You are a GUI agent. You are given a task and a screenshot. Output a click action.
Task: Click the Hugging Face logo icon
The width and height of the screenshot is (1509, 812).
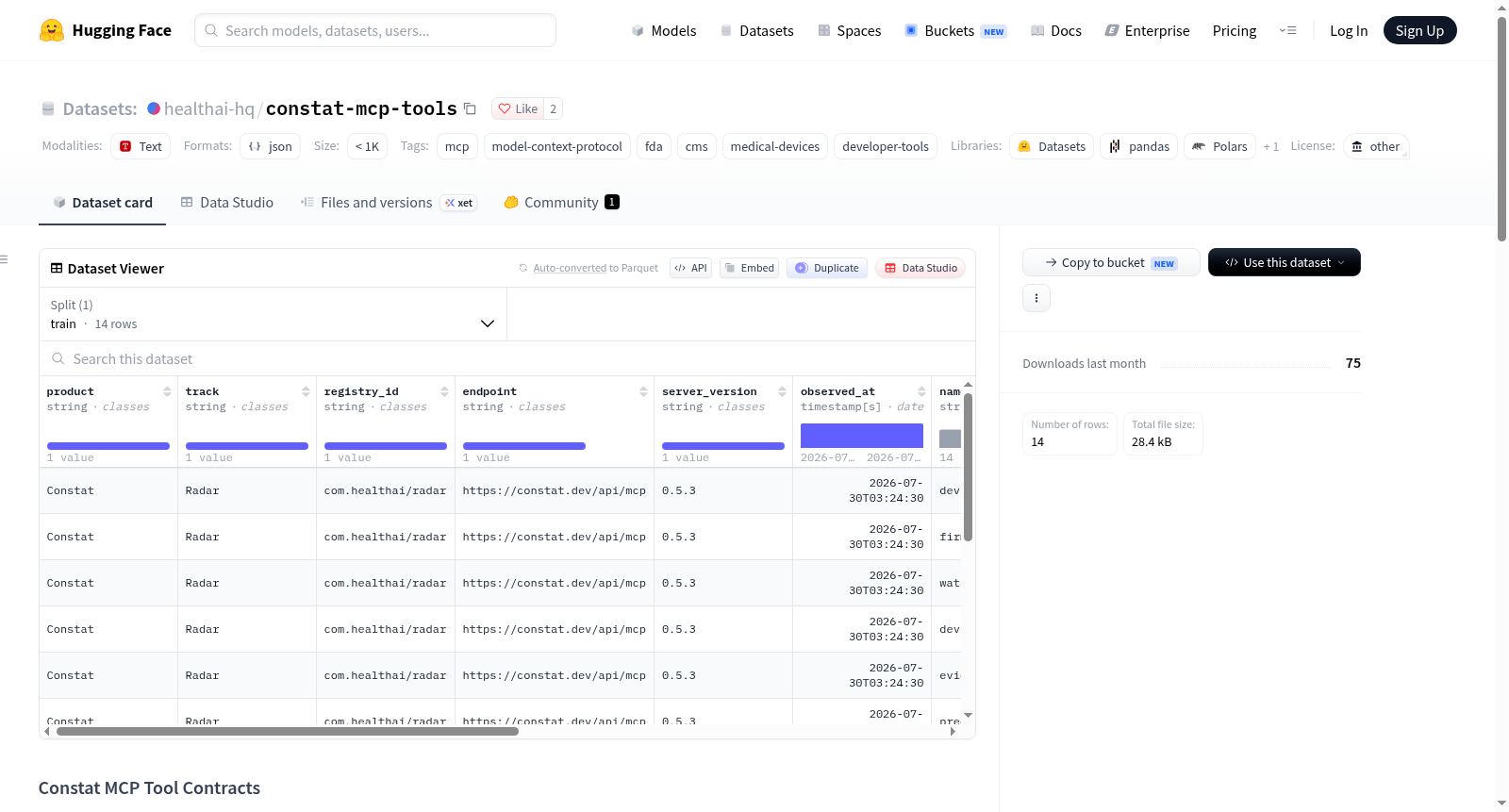[x=52, y=30]
